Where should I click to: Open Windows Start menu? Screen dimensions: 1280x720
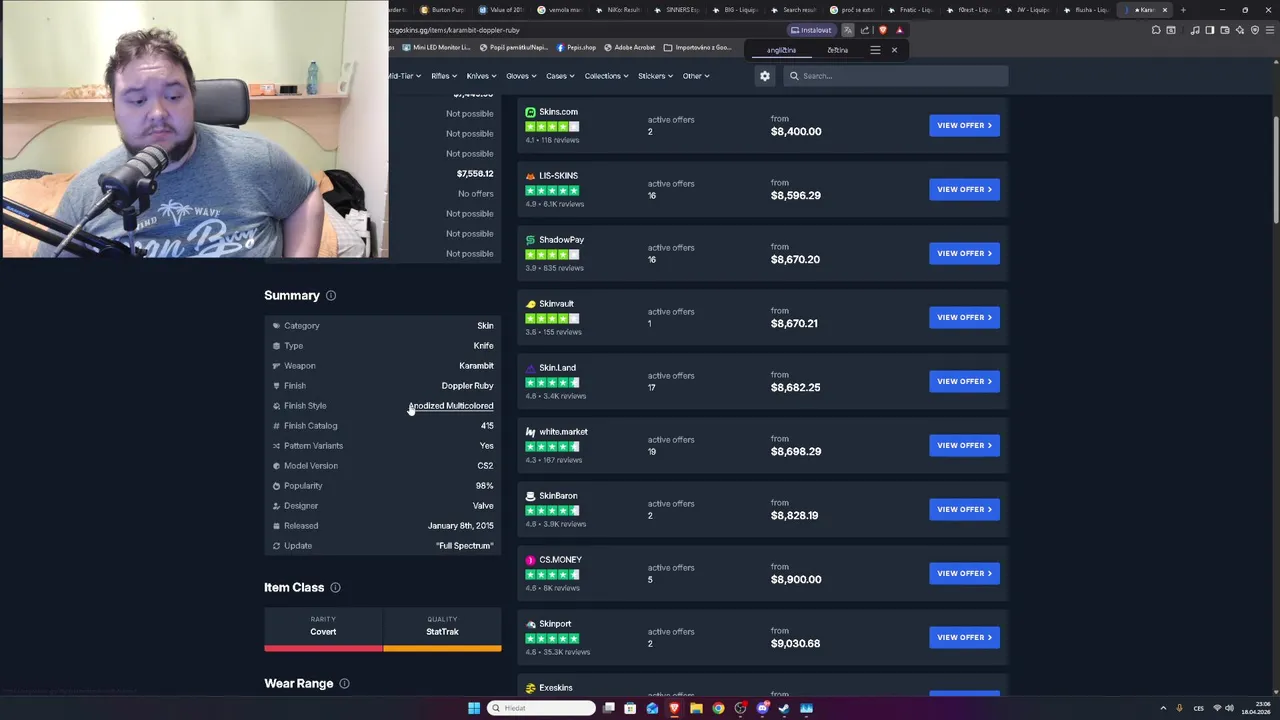click(474, 708)
